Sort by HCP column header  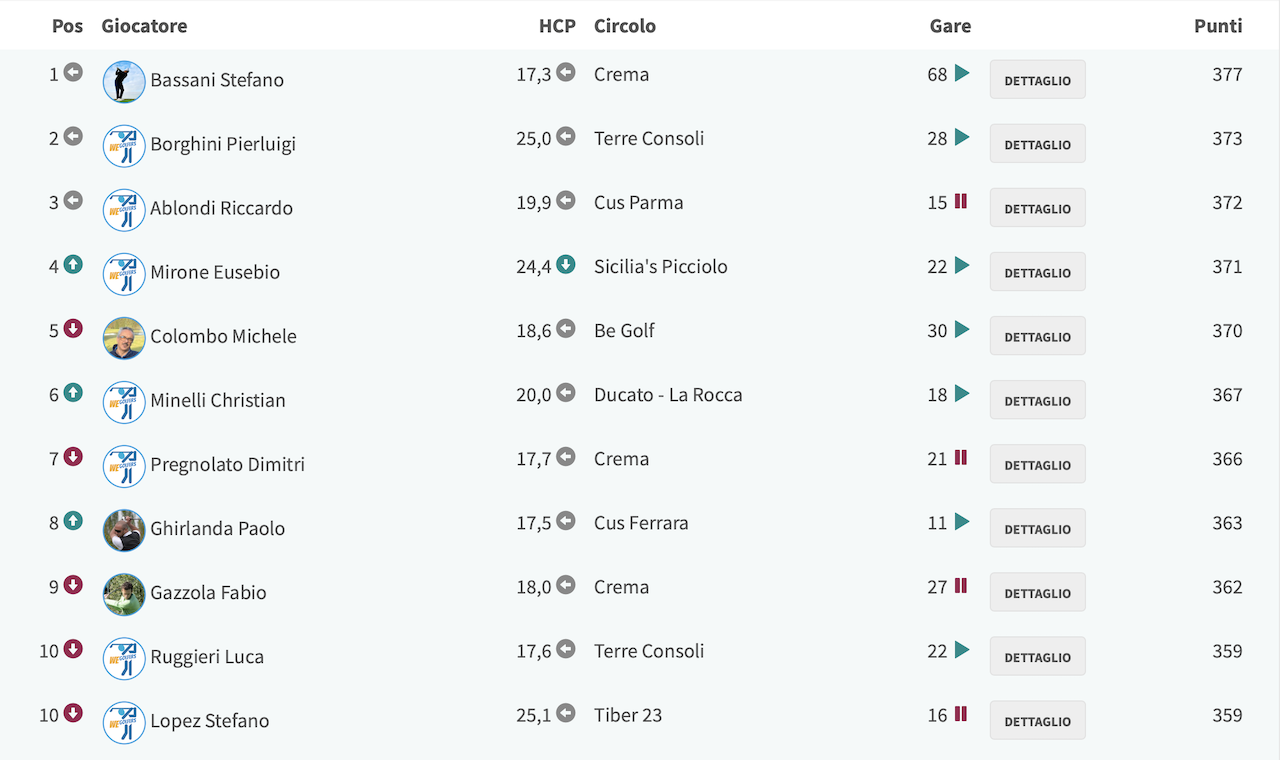pyautogui.click(x=557, y=26)
